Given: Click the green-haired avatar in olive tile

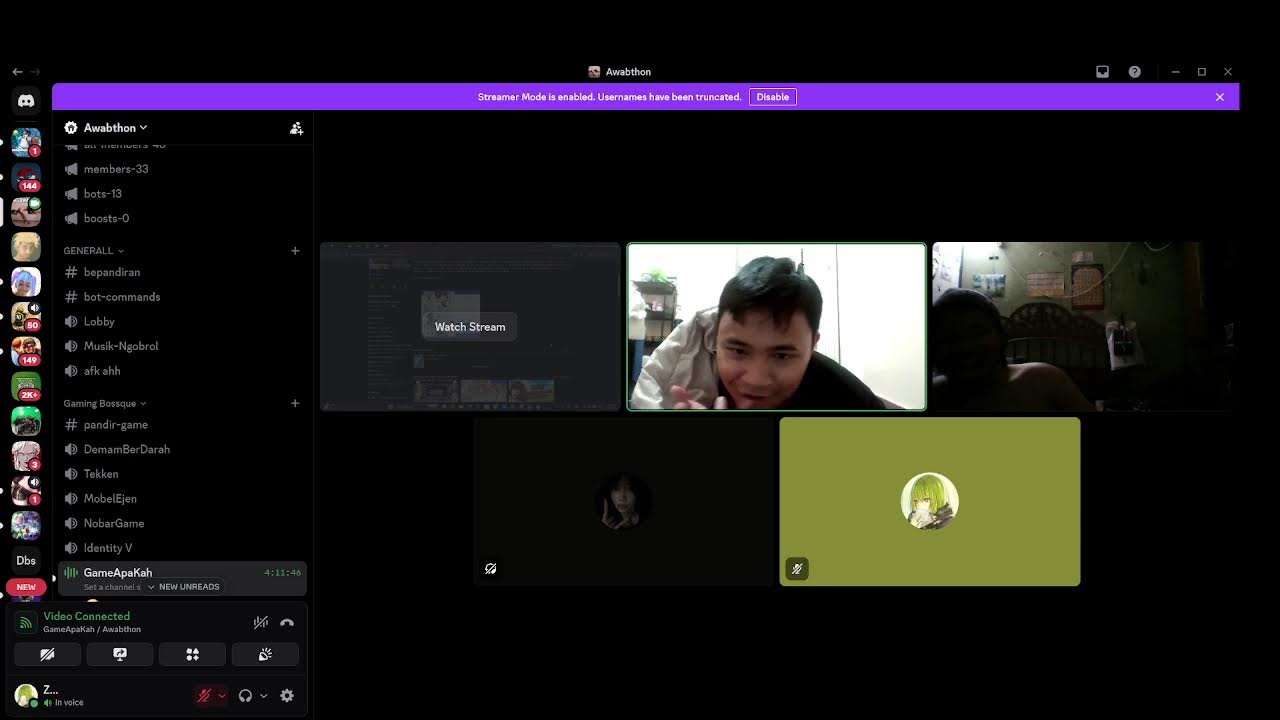Looking at the screenshot, I should [929, 501].
